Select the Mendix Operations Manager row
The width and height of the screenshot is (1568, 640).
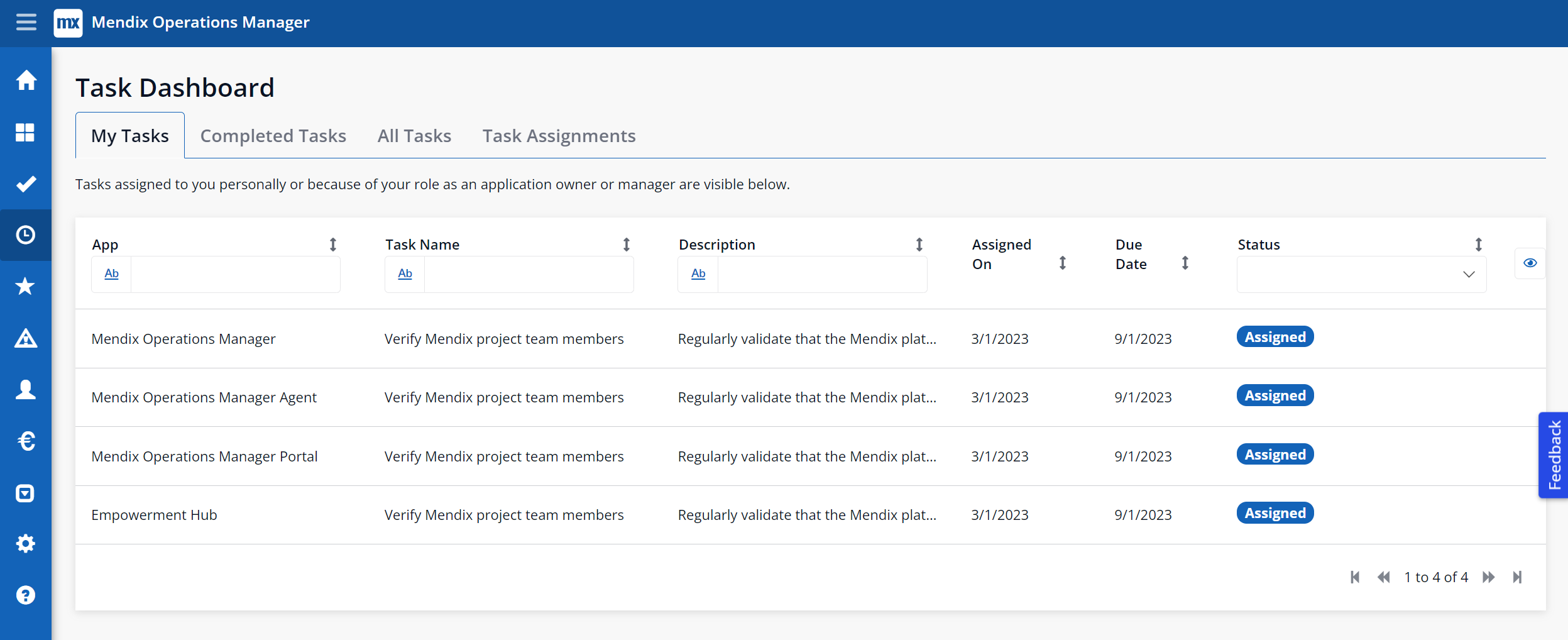coord(811,339)
